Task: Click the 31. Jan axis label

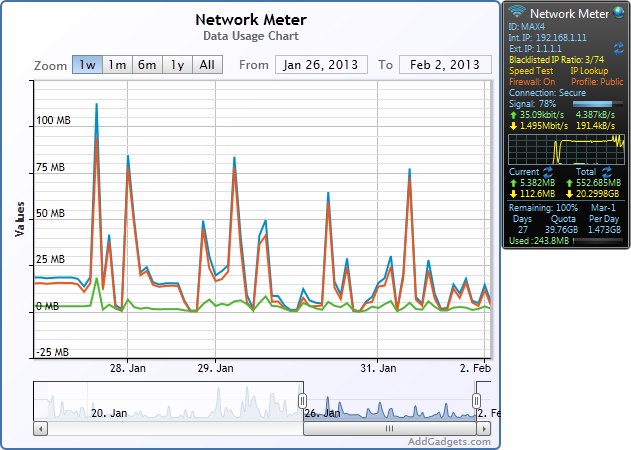Action: (x=378, y=368)
